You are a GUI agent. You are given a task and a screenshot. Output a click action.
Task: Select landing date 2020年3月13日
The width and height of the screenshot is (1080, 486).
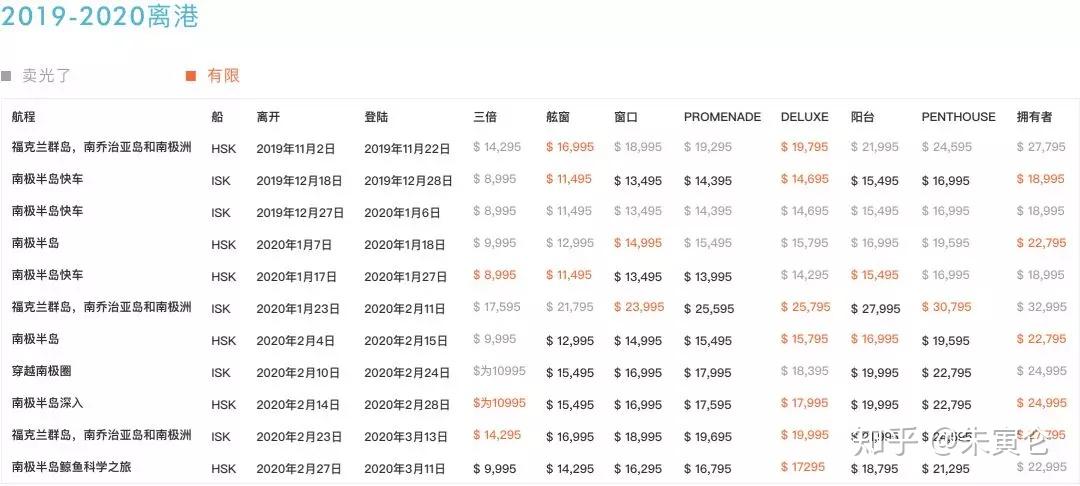pos(406,437)
